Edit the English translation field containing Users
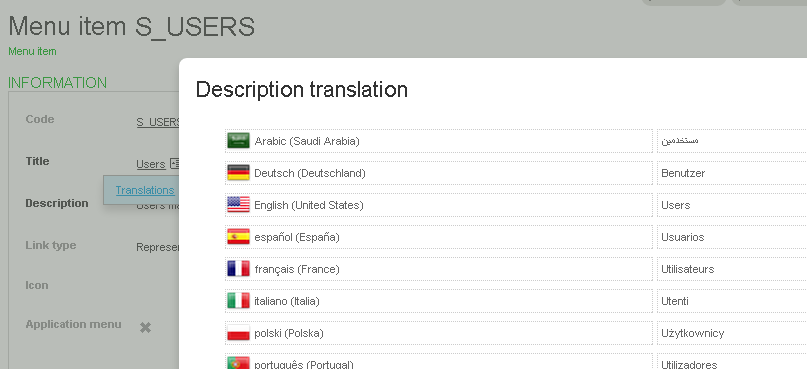 point(732,205)
